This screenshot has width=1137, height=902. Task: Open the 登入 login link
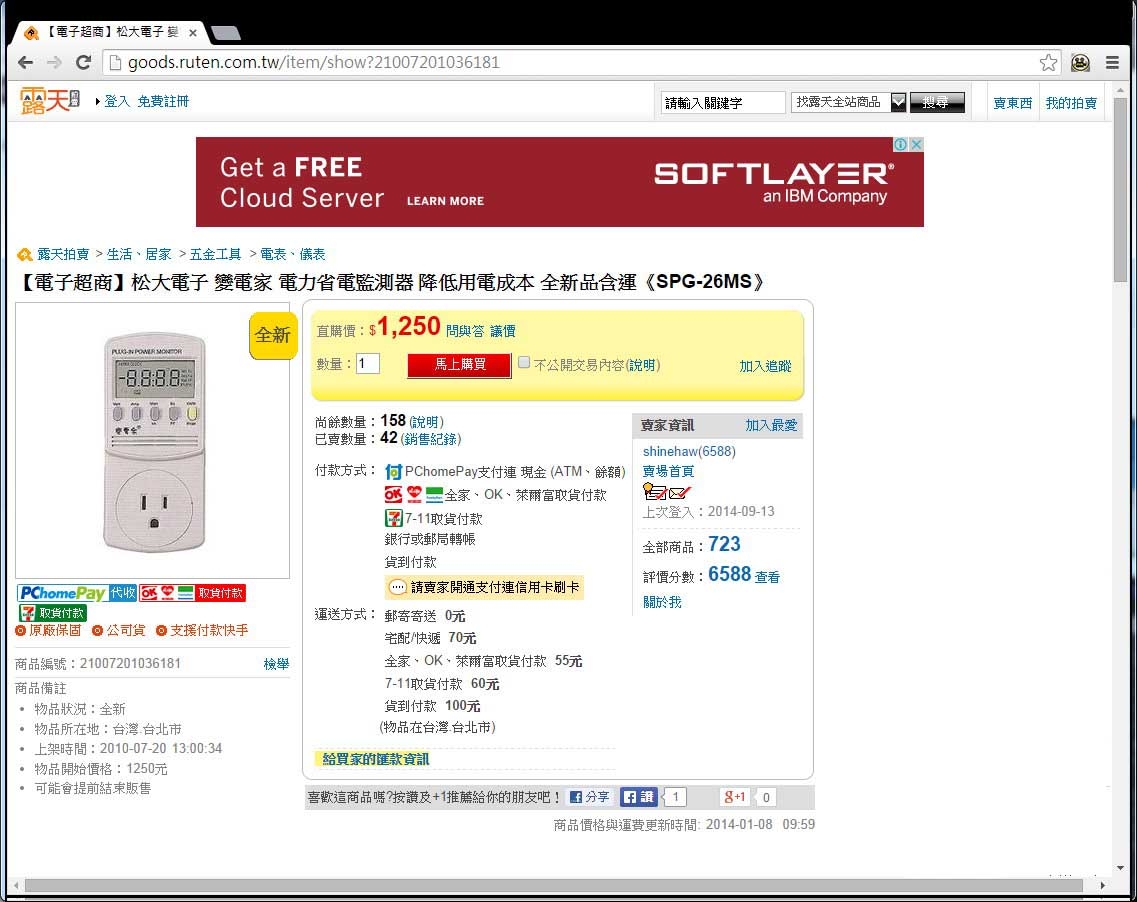point(117,102)
